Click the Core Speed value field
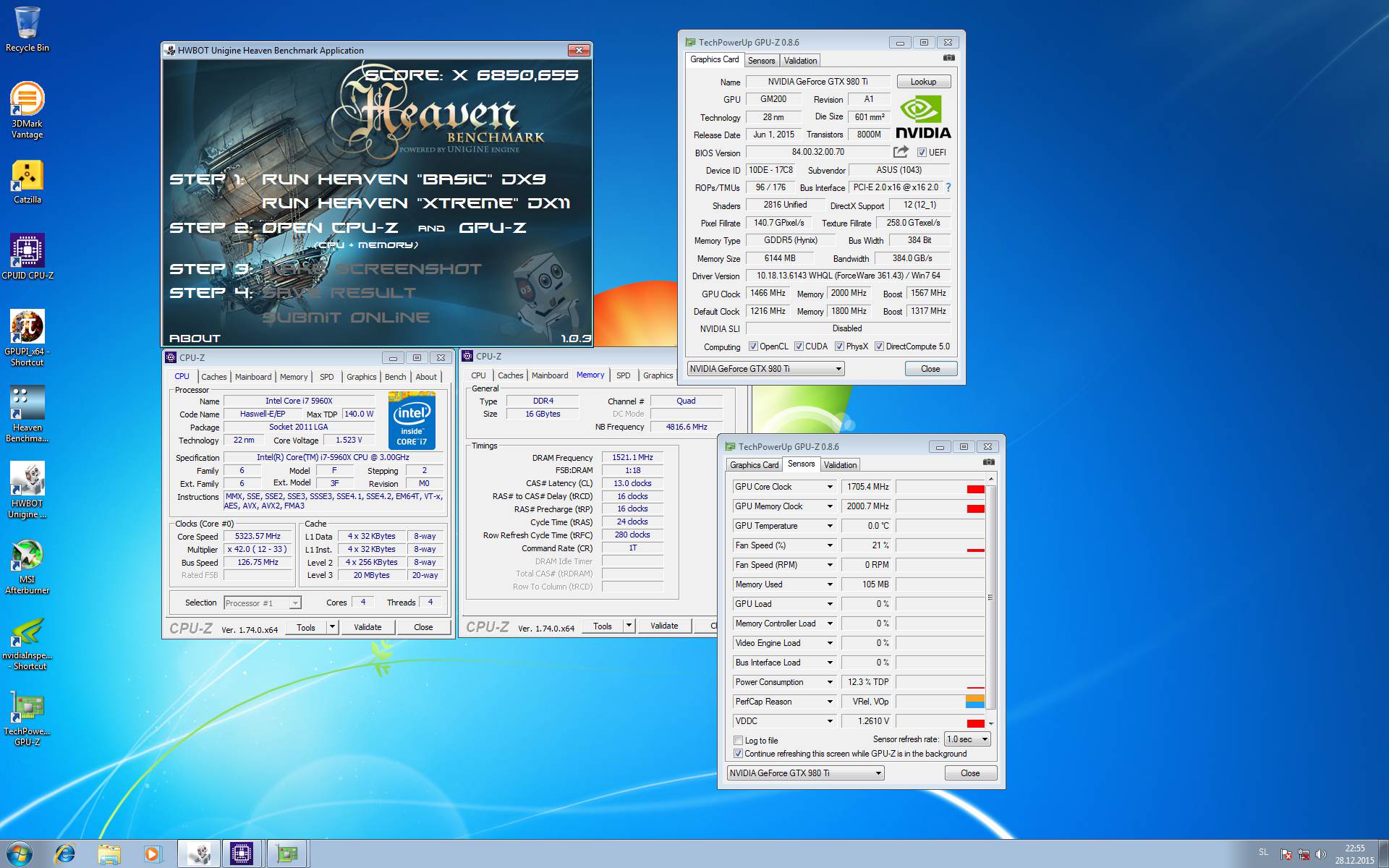 (x=258, y=537)
